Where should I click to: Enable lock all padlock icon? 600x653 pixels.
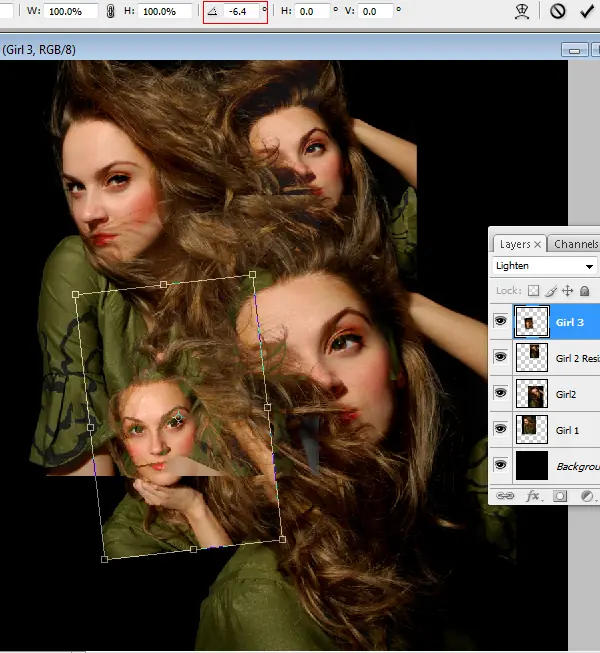point(584,291)
